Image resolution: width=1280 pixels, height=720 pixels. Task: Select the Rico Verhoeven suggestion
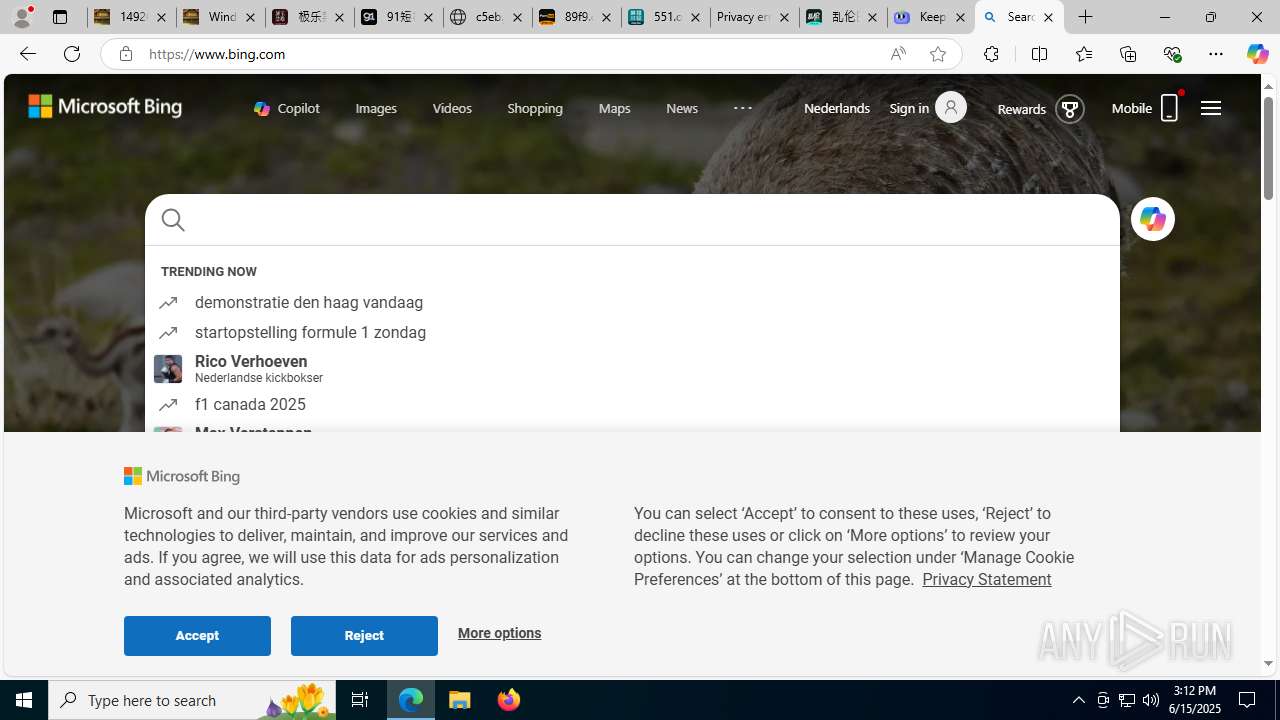tap(632, 368)
